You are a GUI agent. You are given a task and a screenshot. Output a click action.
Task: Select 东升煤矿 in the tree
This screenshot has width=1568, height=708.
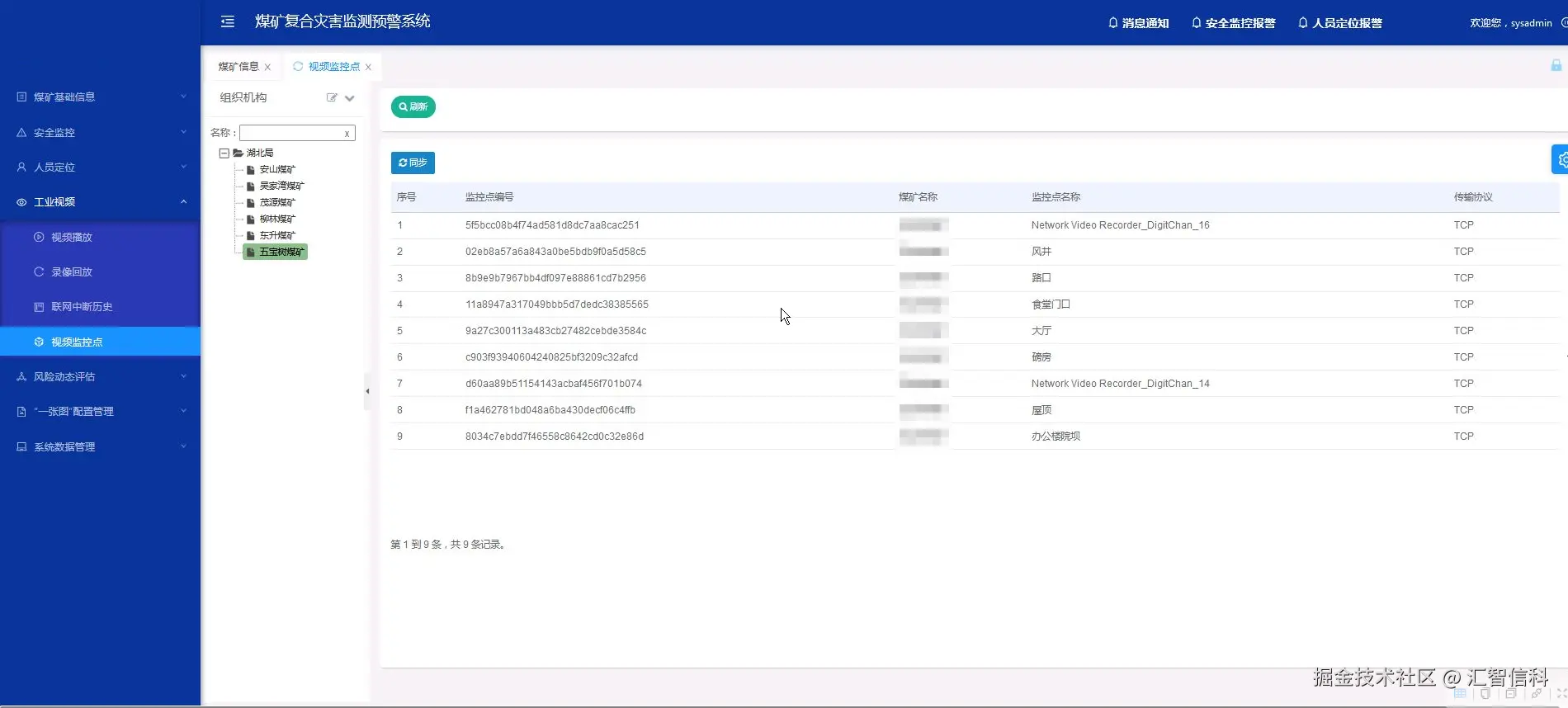point(277,236)
